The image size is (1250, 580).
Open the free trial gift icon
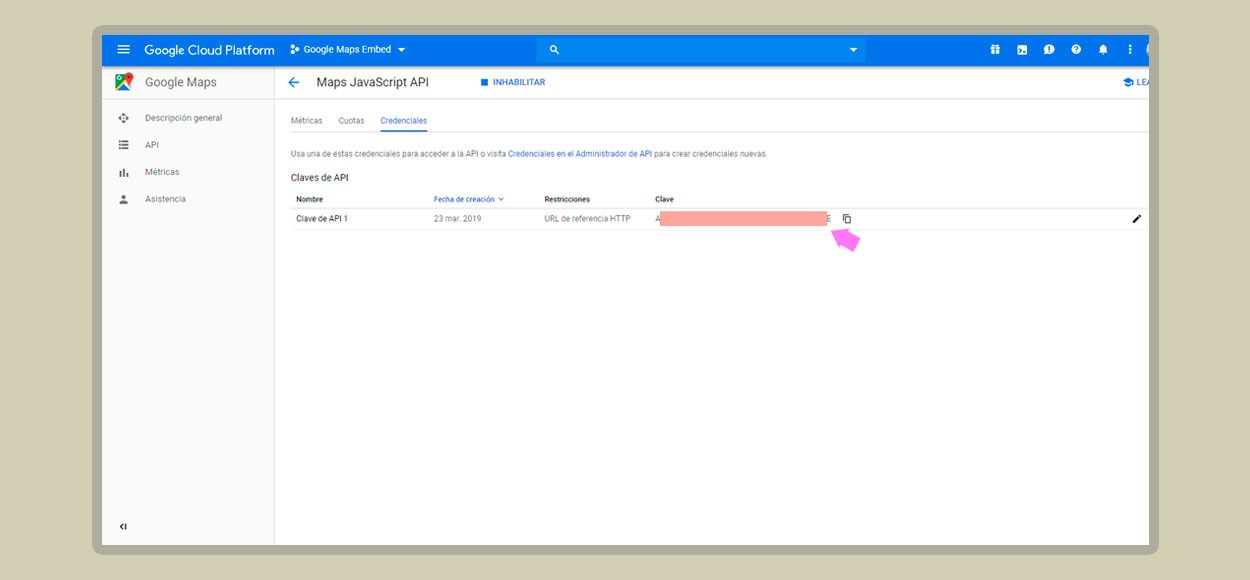pos(995,50)
